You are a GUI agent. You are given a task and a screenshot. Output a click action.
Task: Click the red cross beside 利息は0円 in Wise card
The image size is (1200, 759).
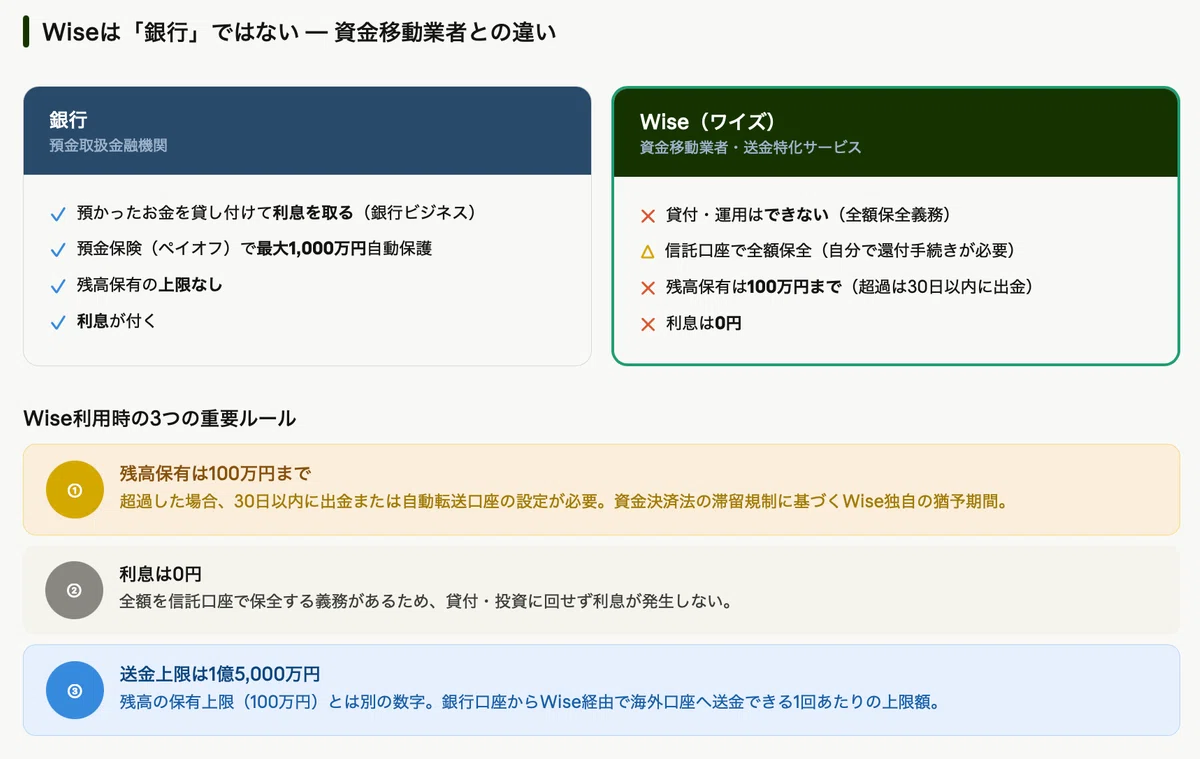647,324
